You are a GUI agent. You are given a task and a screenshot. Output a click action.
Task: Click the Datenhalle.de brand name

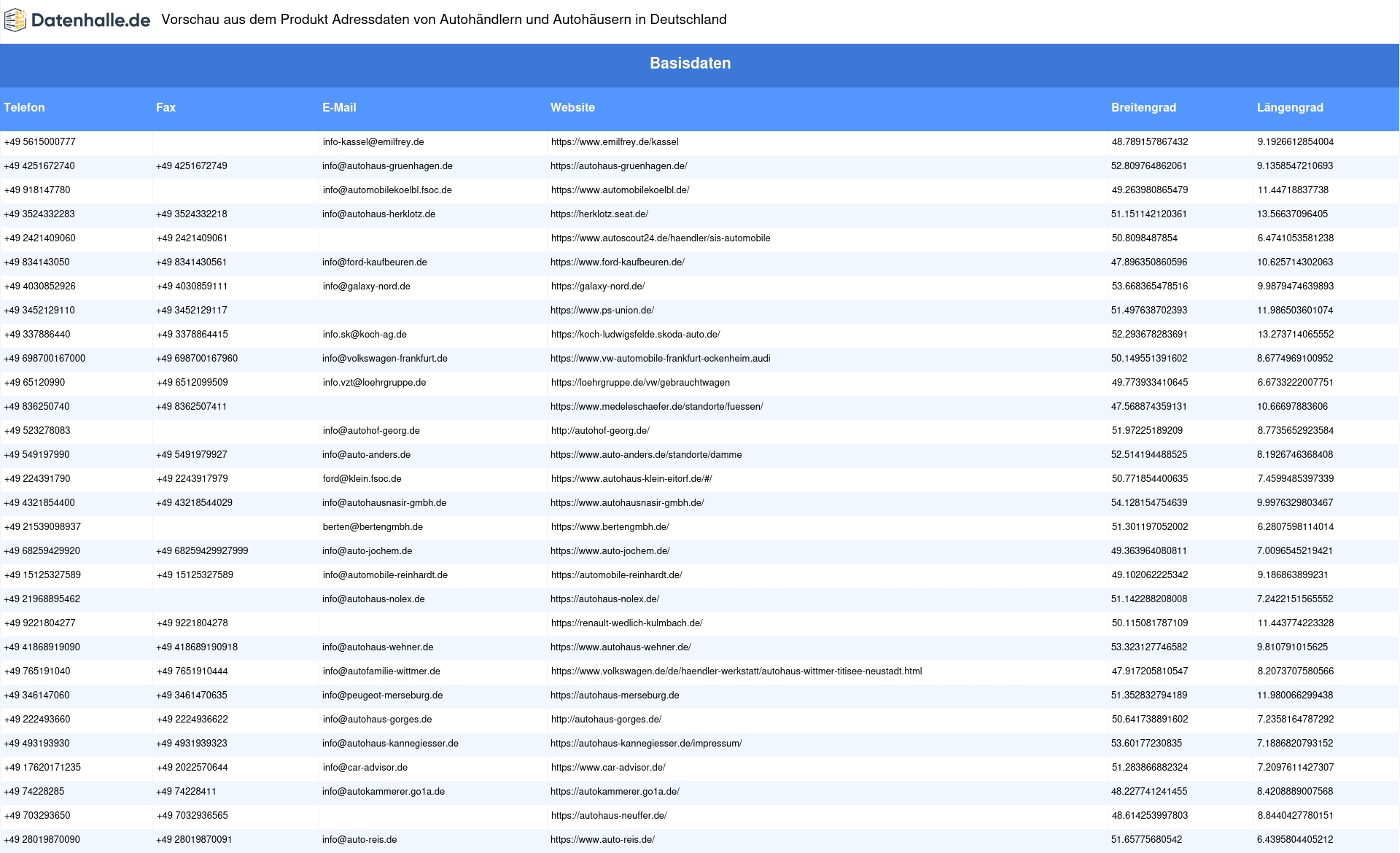coord(91,20)
